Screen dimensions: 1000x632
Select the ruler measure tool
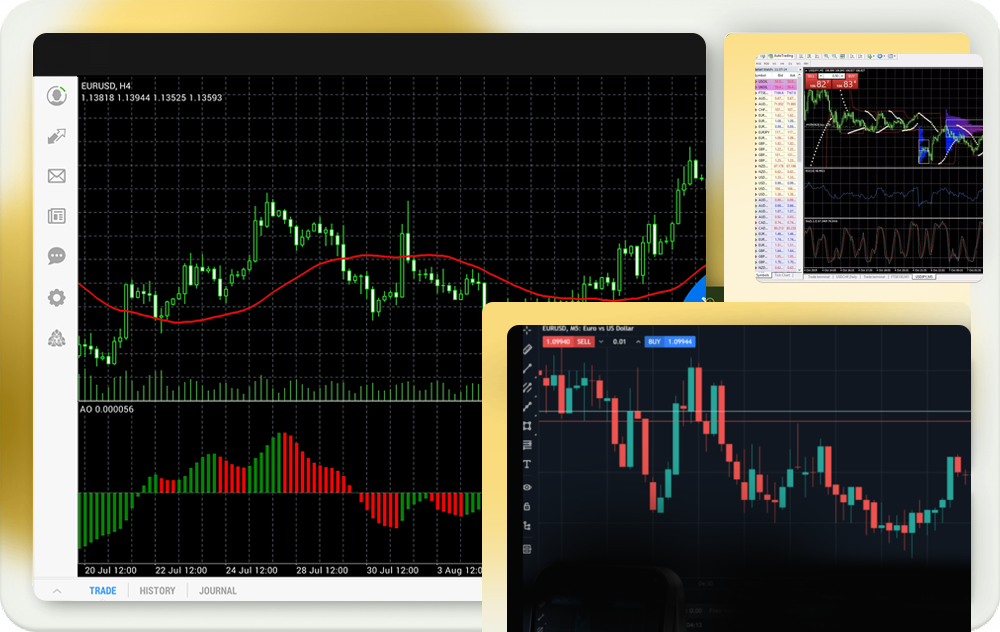(x=527, y=349)
